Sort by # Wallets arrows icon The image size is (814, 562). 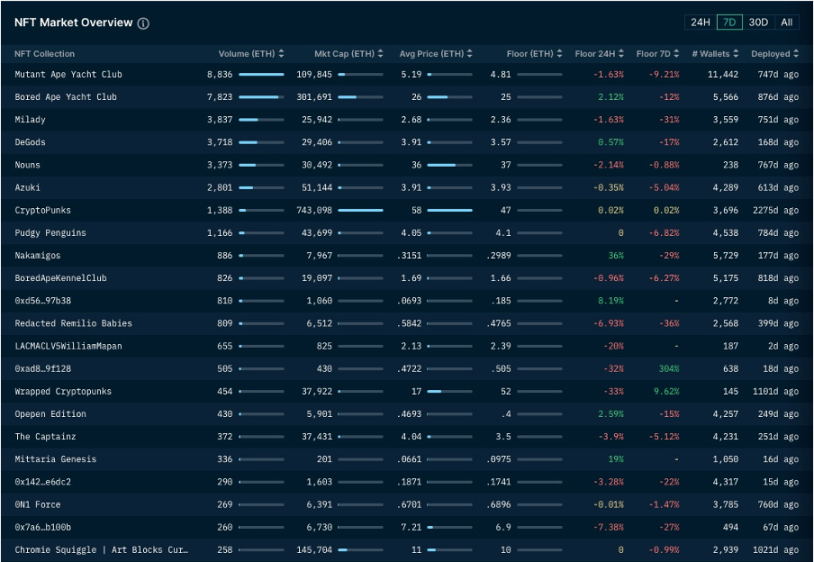click(736, 53)
